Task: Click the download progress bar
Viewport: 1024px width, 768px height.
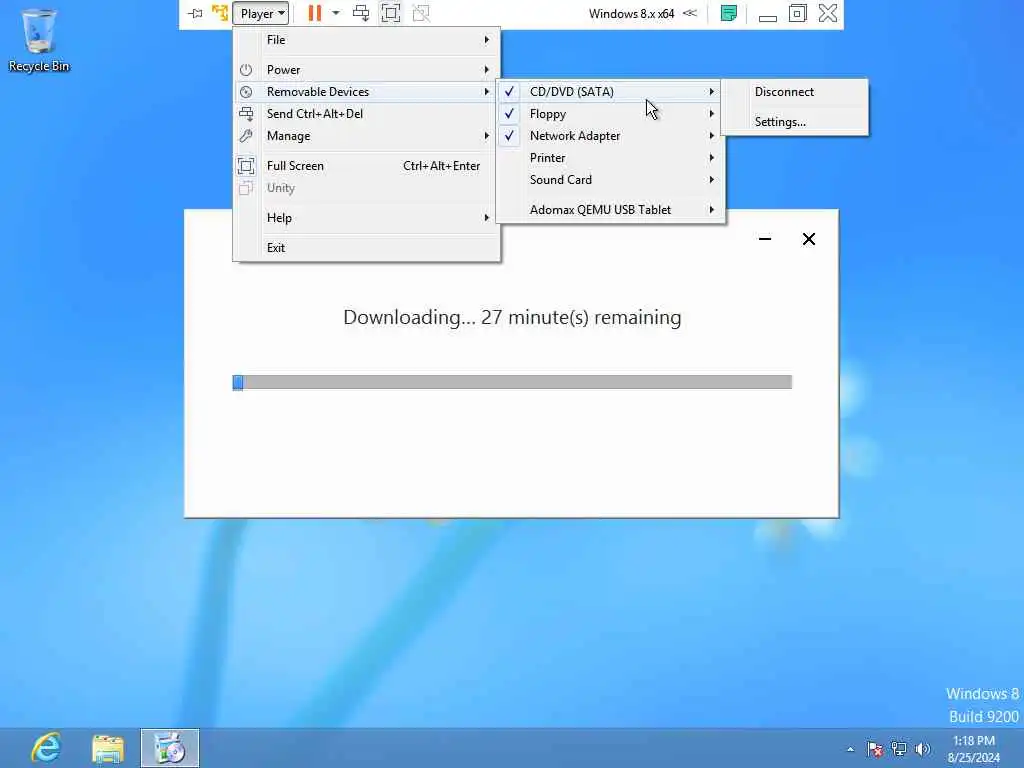Action: pyautogui.click(x=512, y=382)
